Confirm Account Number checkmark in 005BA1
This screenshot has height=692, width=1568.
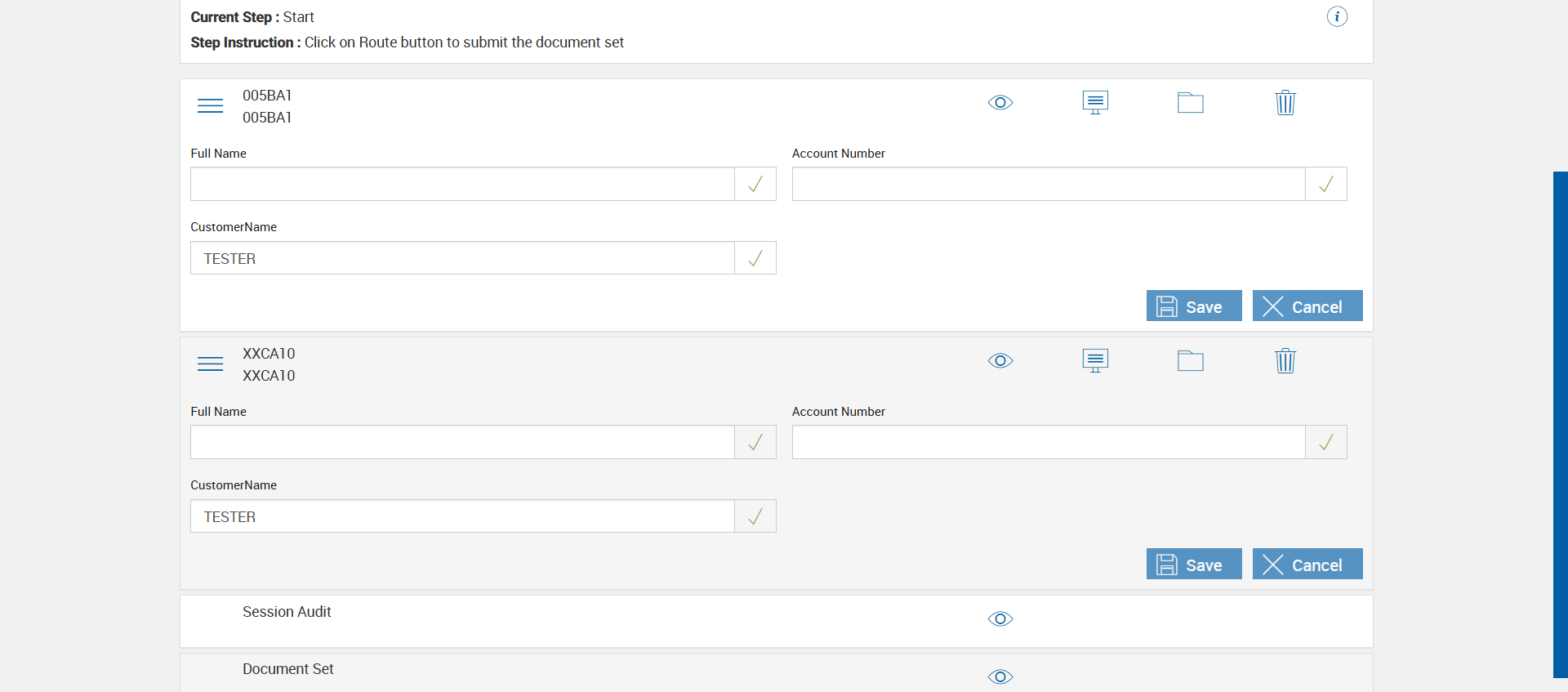(1326, 185)
